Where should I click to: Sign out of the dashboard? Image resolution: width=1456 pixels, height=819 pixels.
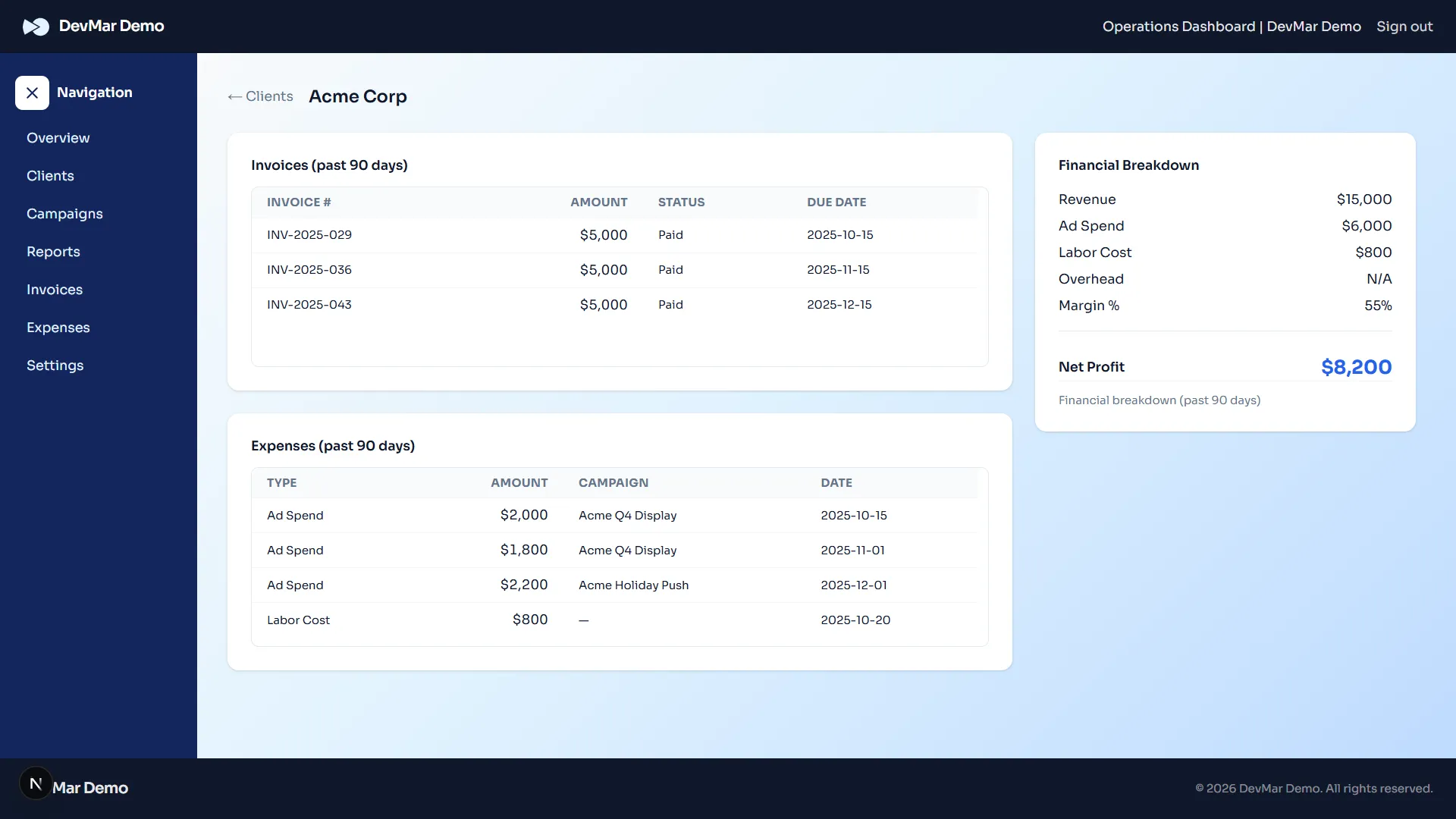coord(1404,27)
